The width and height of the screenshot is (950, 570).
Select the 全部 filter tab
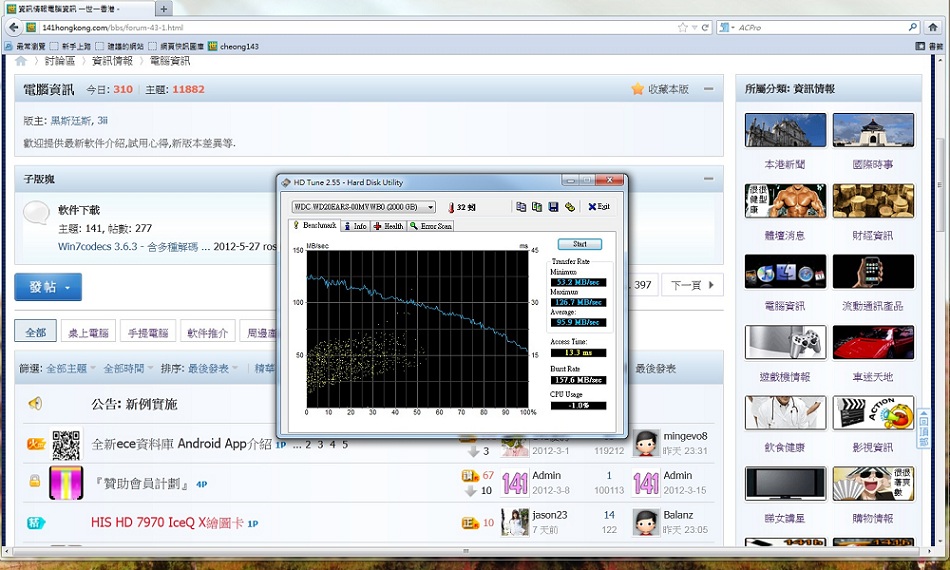tap(35, 332)
